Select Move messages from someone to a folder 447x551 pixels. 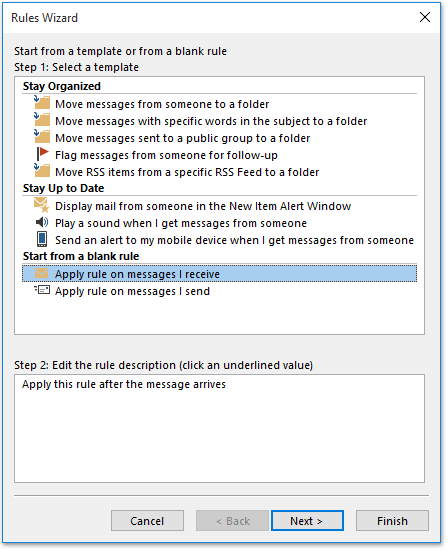162,104
